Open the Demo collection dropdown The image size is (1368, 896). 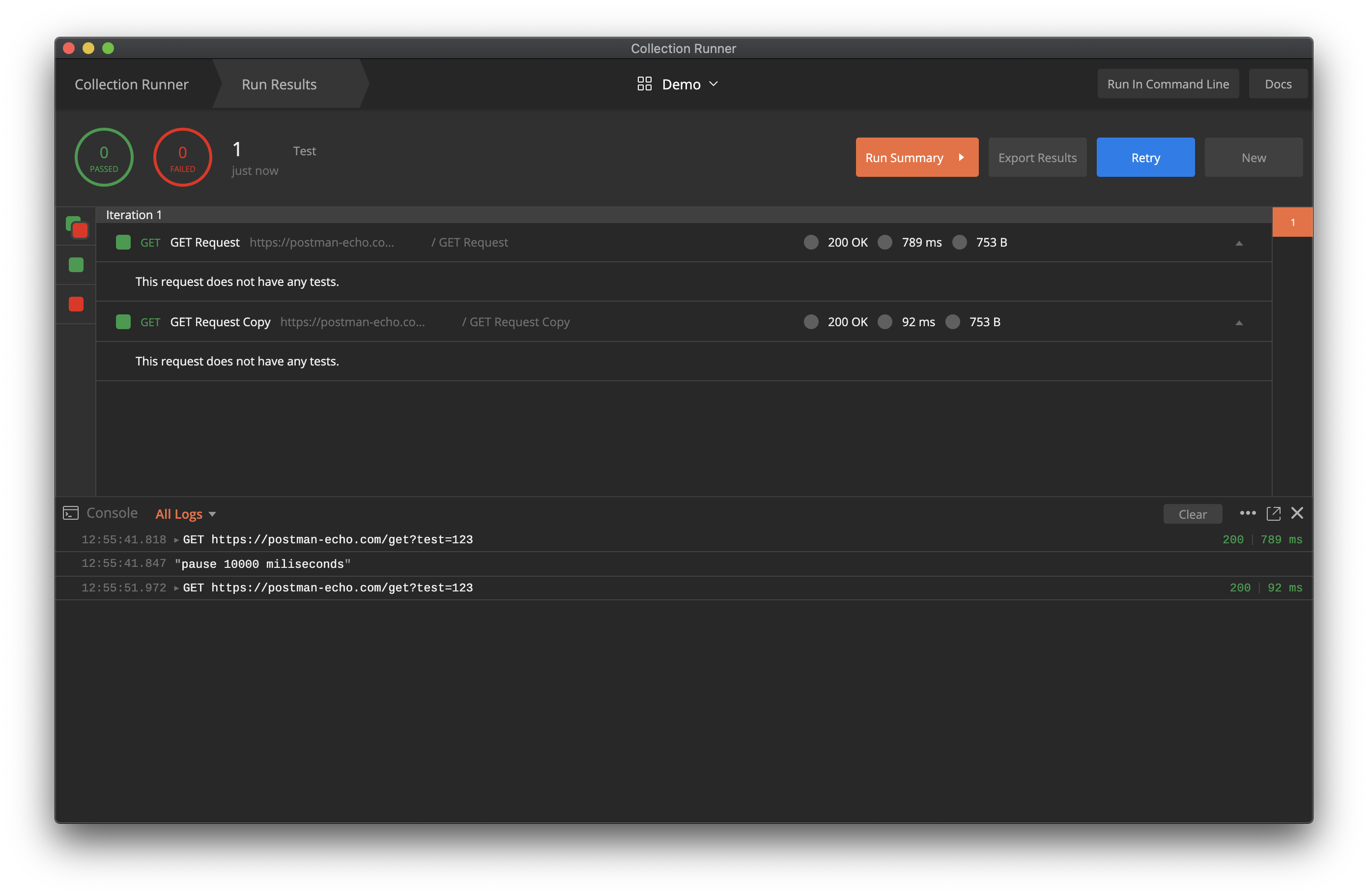point(715,84)
